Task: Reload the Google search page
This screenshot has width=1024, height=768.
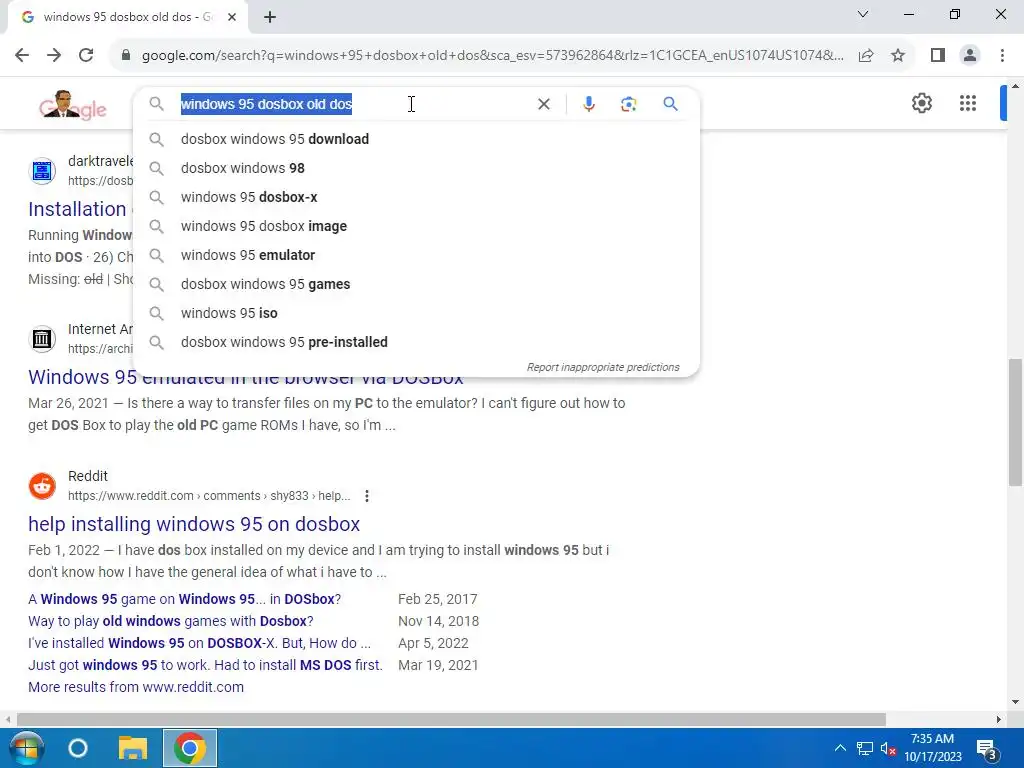Action: [x=86, y=55]
